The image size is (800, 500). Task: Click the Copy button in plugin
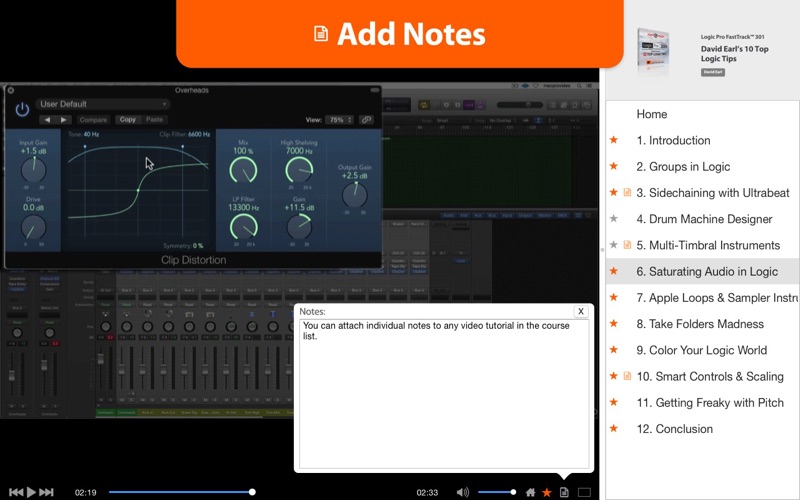[128, 119]
